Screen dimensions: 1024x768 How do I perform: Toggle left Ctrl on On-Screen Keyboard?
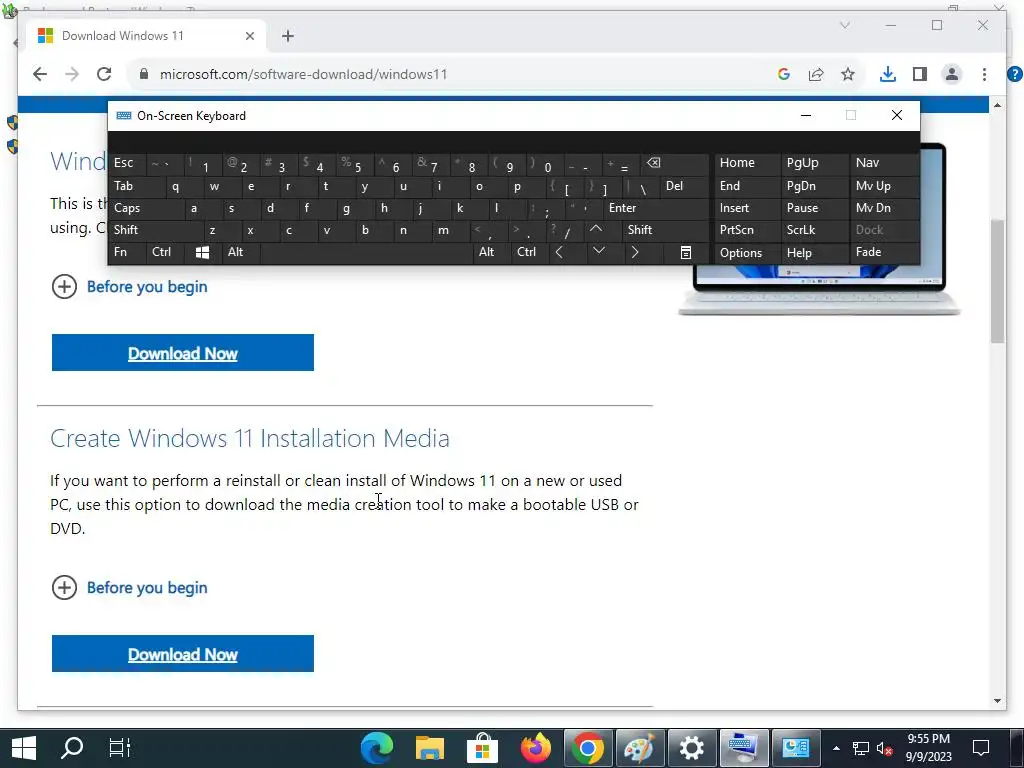pyautogui.click(x=166, y=252)
